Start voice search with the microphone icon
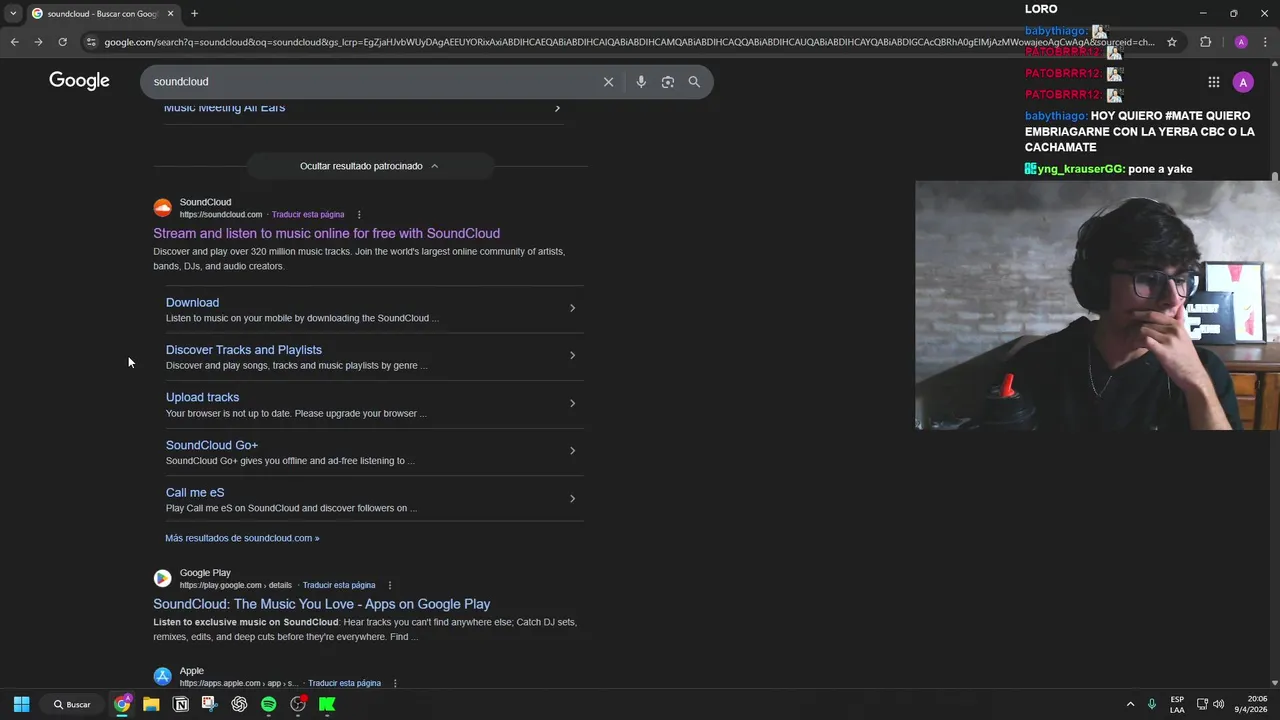The image size is (1280, 720). tap(641, 82)
